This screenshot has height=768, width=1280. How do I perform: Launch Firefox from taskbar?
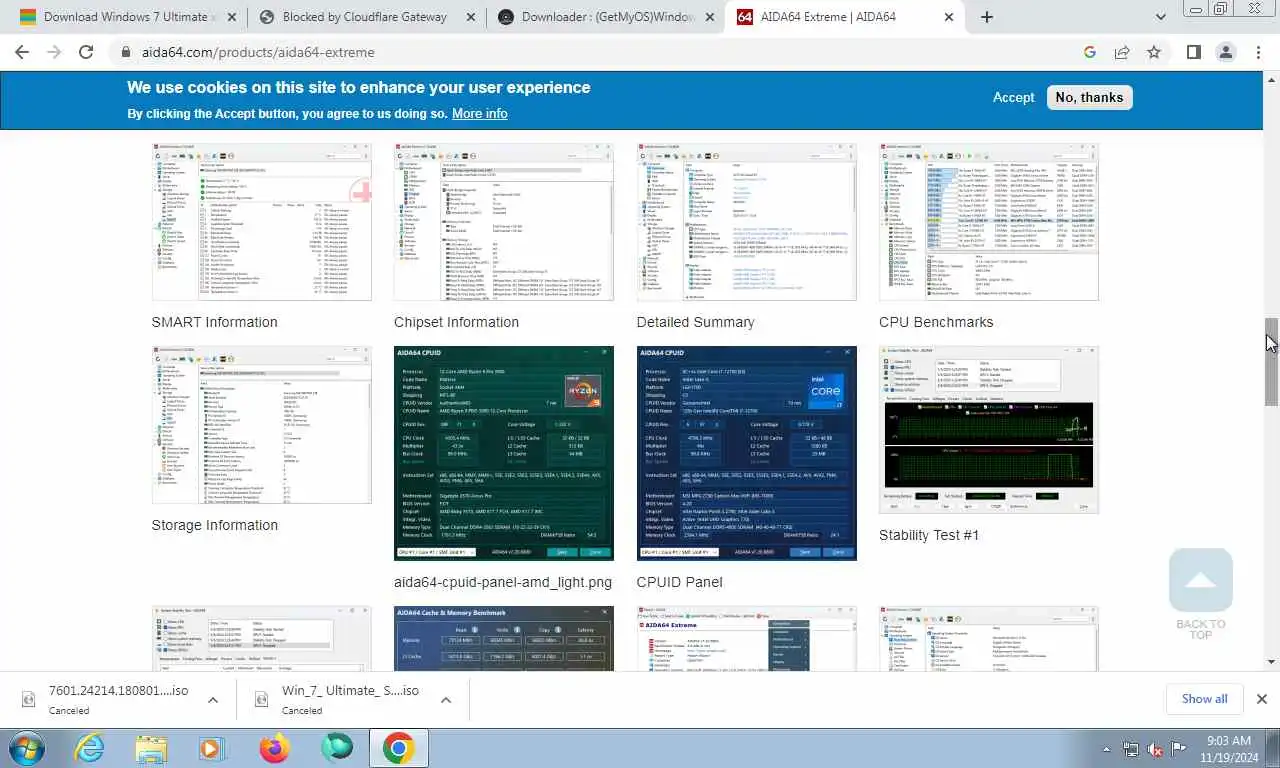tap(274, 748)
